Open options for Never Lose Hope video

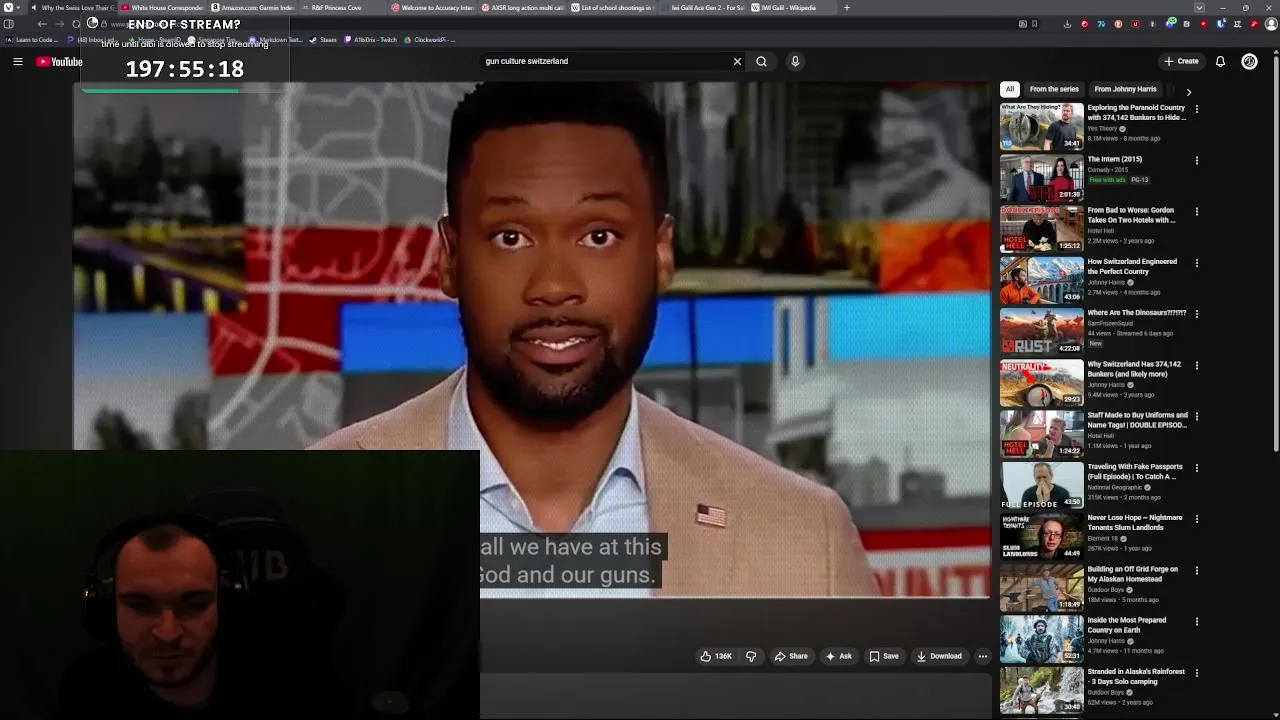1196,519
